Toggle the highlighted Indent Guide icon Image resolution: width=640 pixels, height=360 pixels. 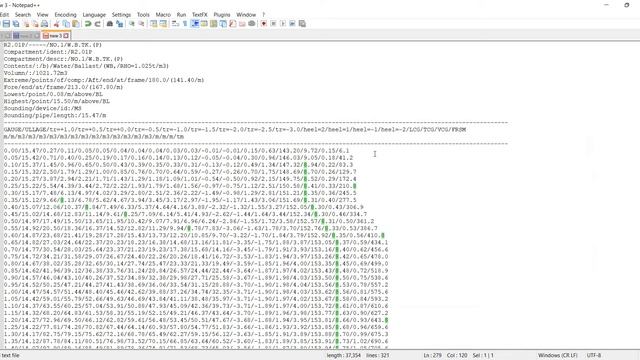pyautogui.click(x=195, y=24)
